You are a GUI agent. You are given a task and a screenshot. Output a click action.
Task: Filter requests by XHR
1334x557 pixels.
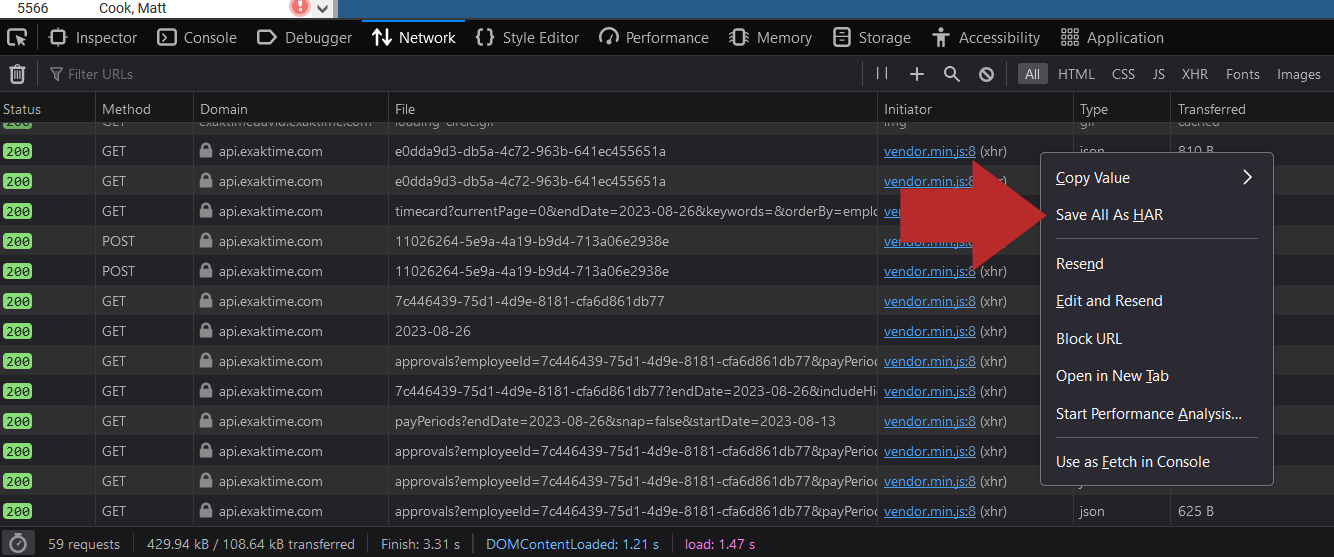tap(1195, 74)
